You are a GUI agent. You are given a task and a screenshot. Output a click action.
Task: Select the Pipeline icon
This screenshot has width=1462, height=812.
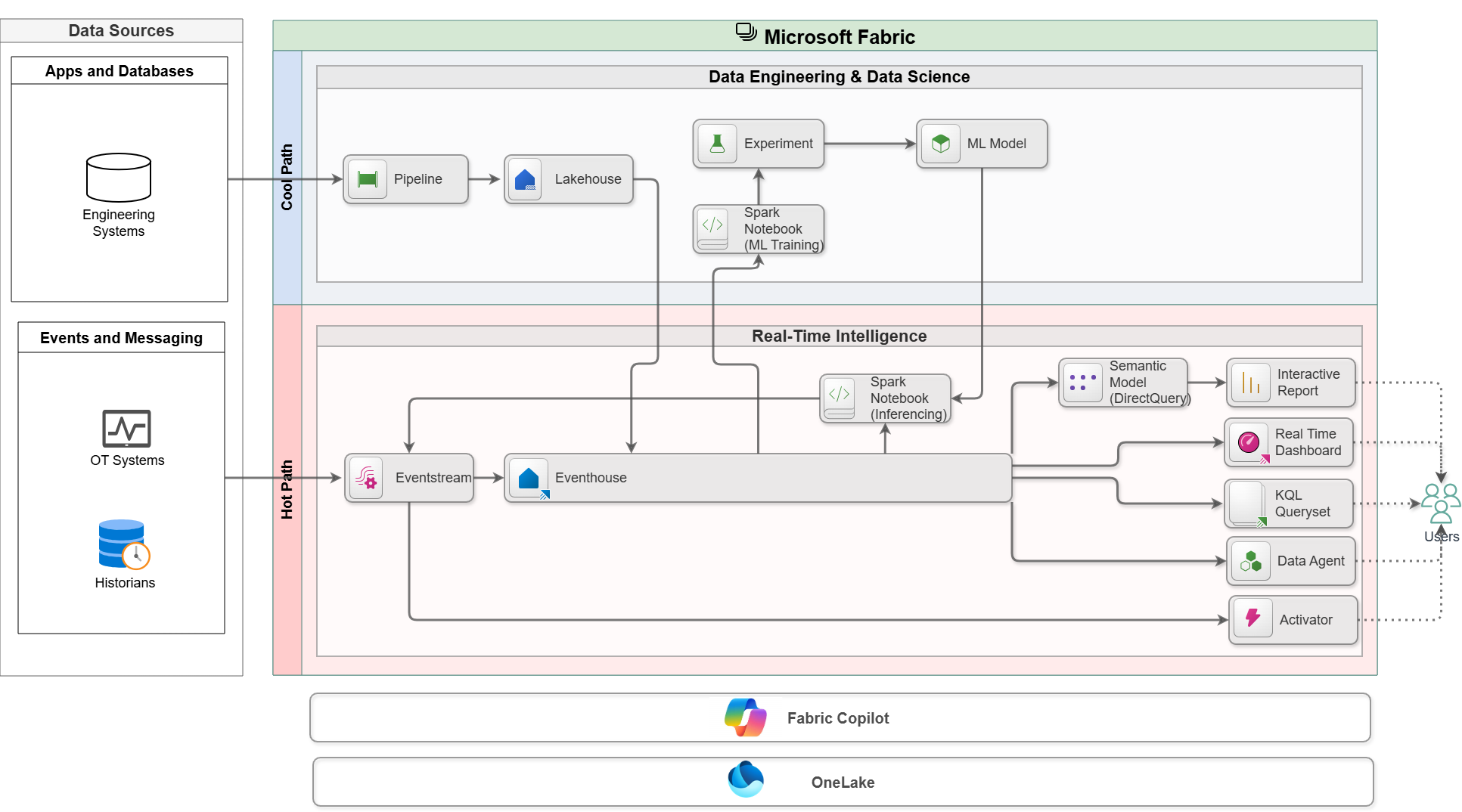[366, 179]
